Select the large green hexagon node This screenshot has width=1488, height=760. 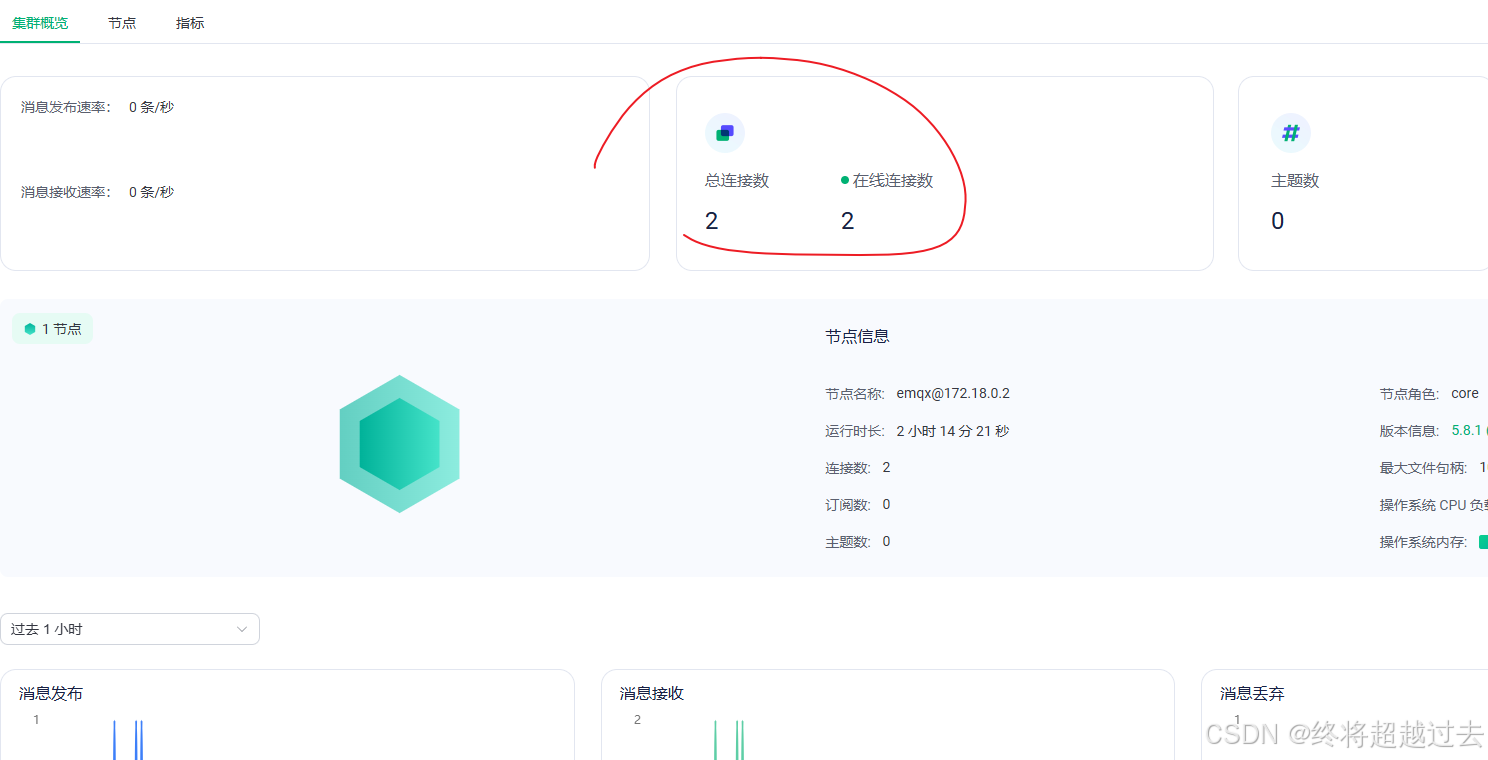coord(399,444)
